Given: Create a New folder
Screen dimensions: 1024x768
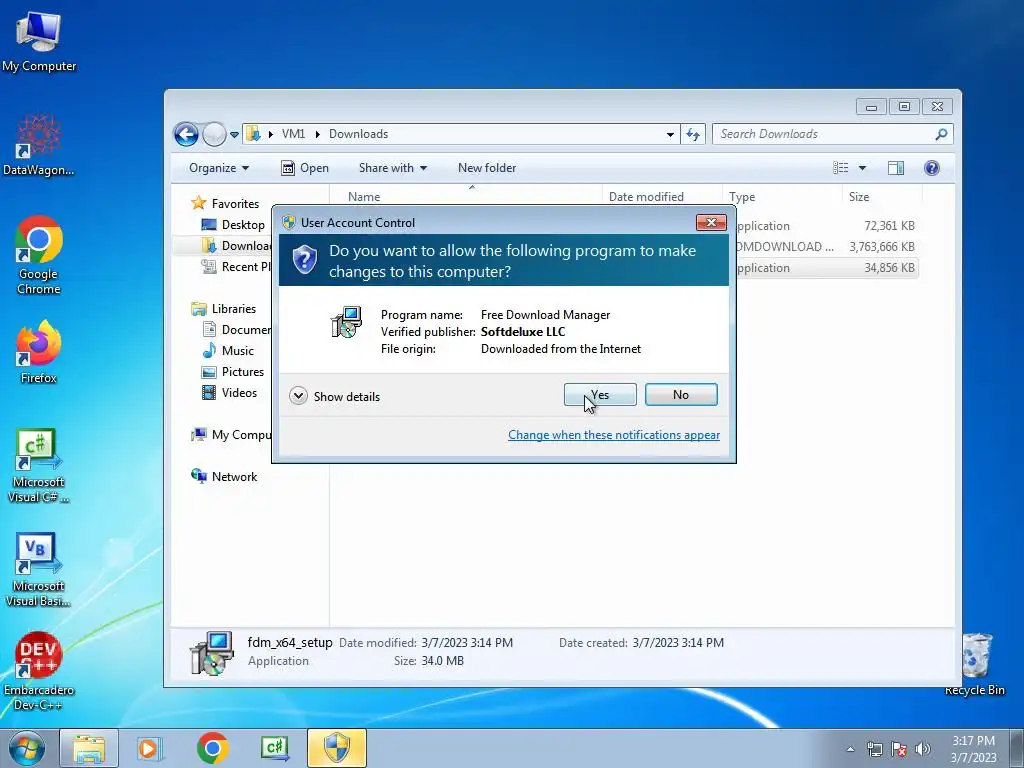Looking at the screenshot, I should (487, 168).
